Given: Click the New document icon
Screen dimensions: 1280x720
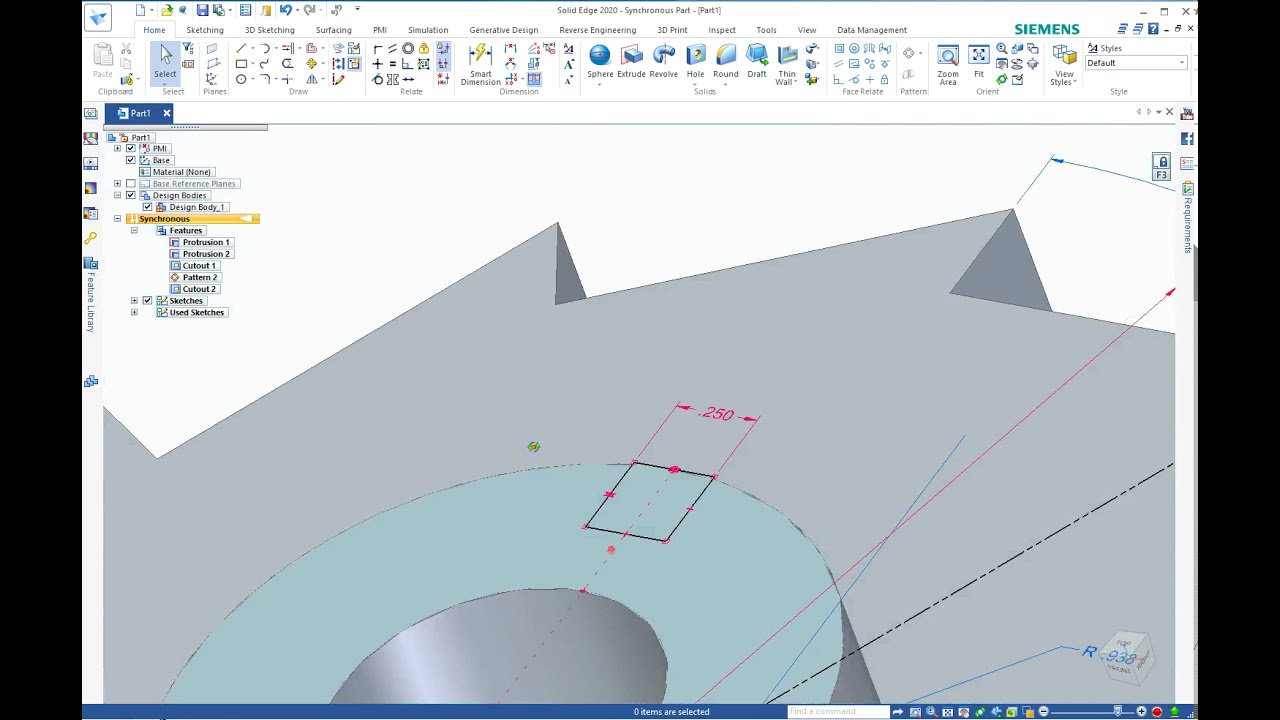Looking at the screenshot, I should 140,10.
